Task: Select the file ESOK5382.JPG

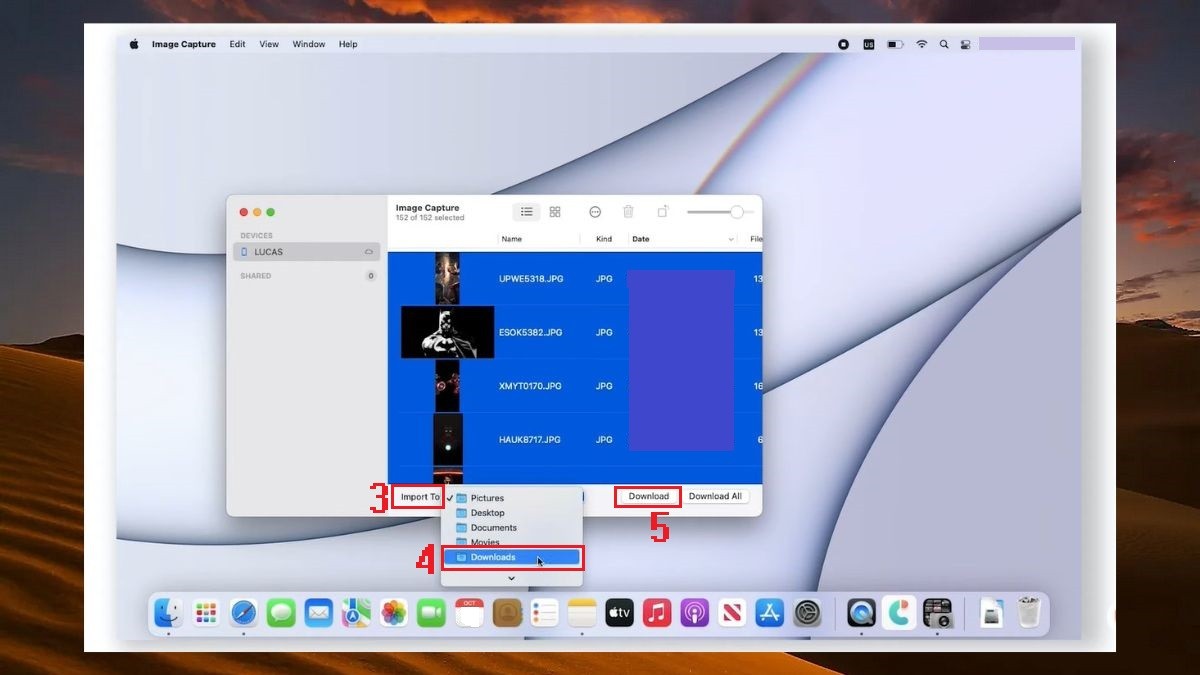Action: pyautogui.click(x=531, y=332)
